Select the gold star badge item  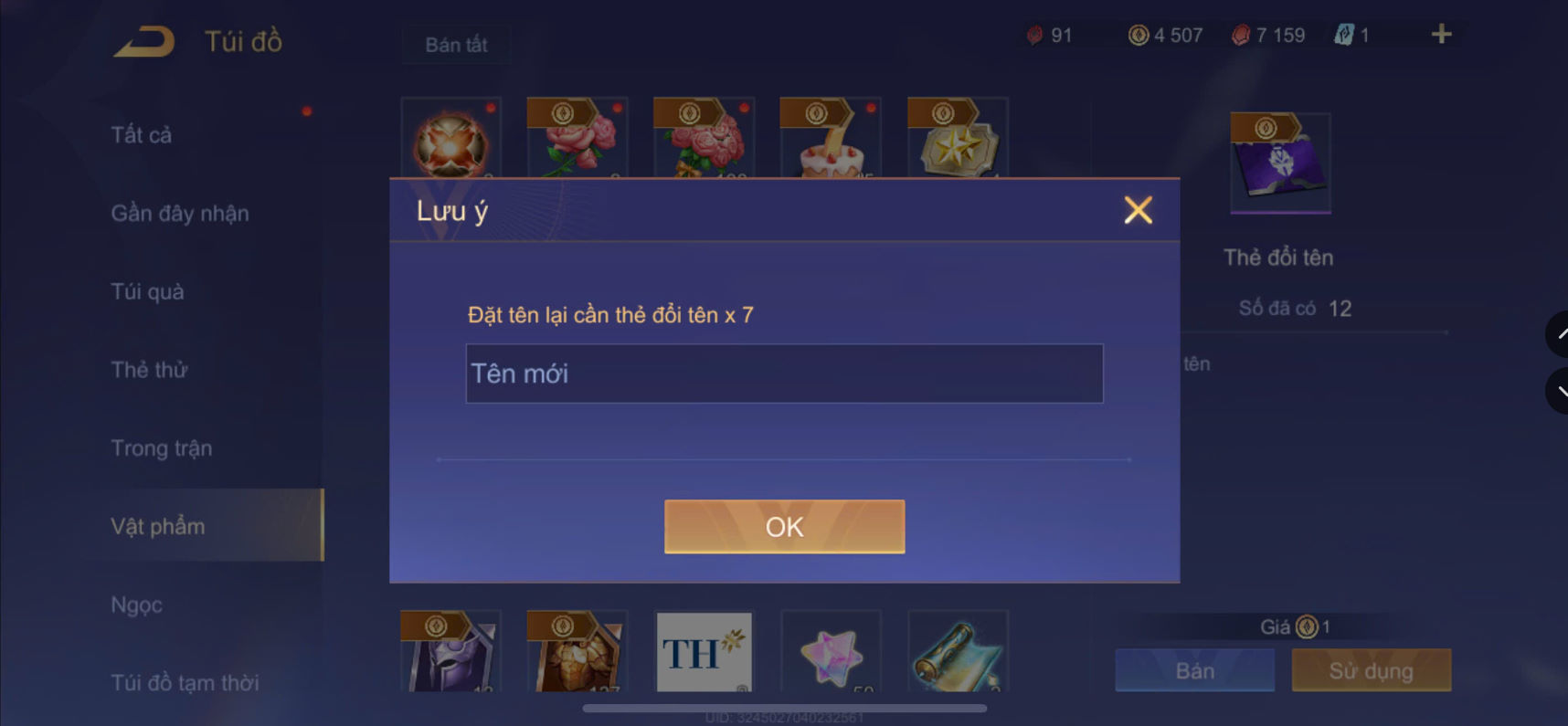point(958,137)
